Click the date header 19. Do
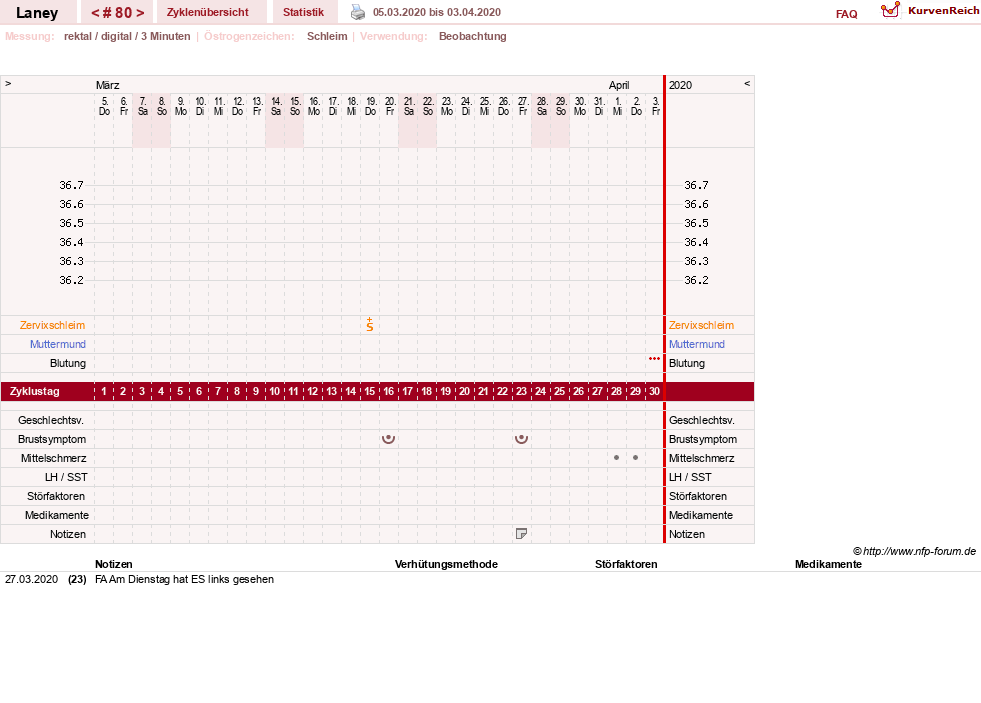Image resolution: width=981 pixels, height=703 pixels. 370,106
